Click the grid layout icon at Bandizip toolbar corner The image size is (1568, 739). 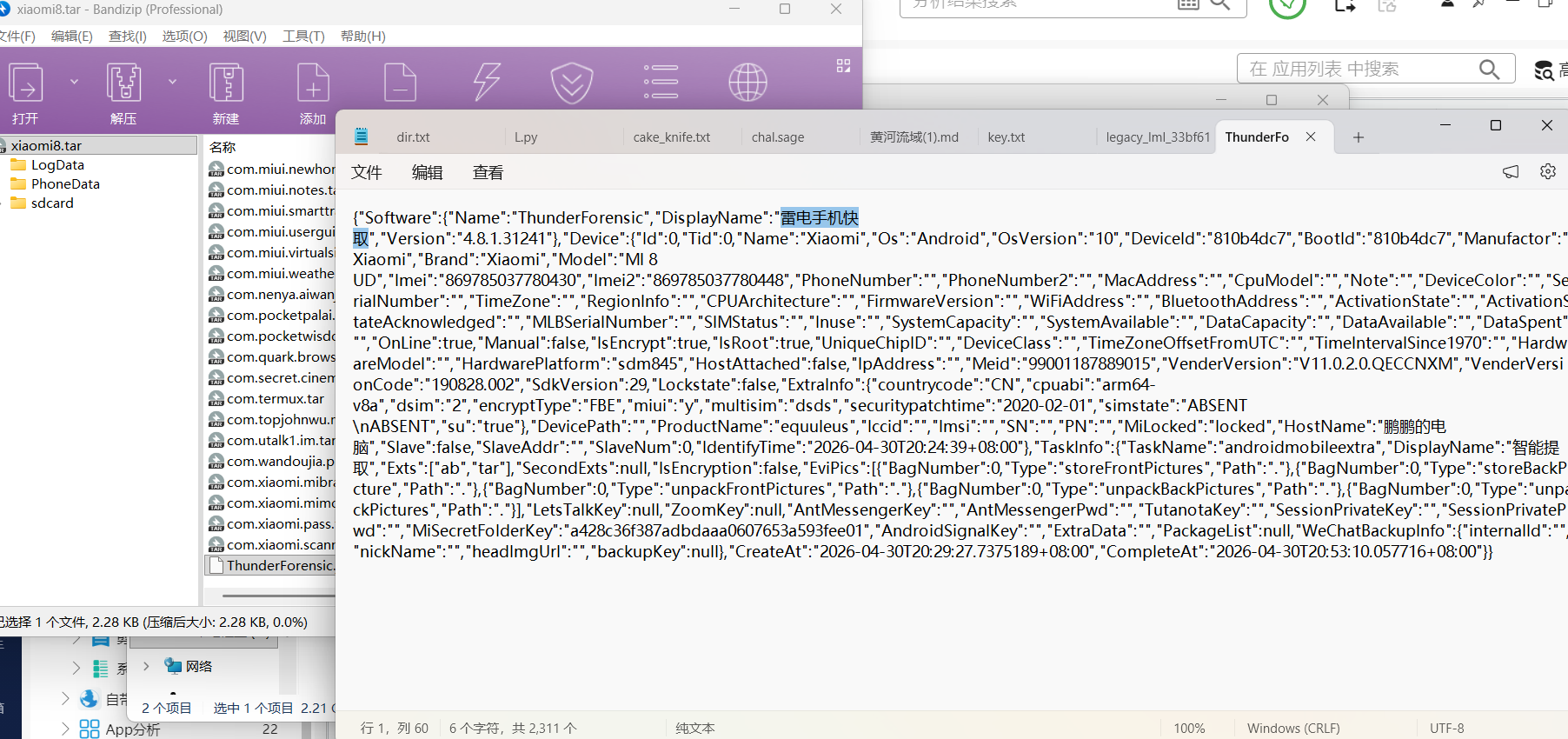(x=843, y=66)
